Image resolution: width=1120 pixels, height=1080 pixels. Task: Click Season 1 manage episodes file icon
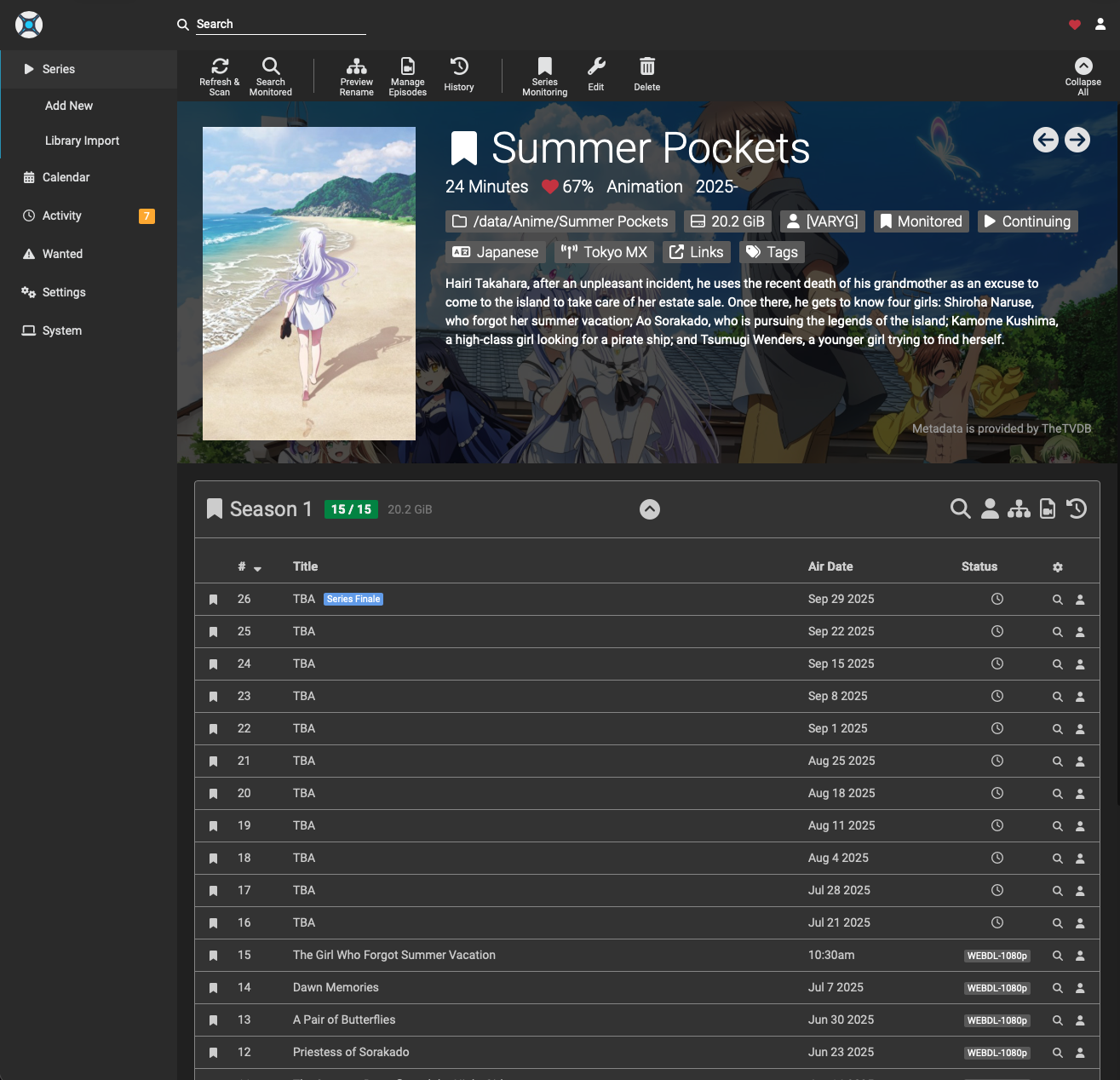coord(1048,508)
